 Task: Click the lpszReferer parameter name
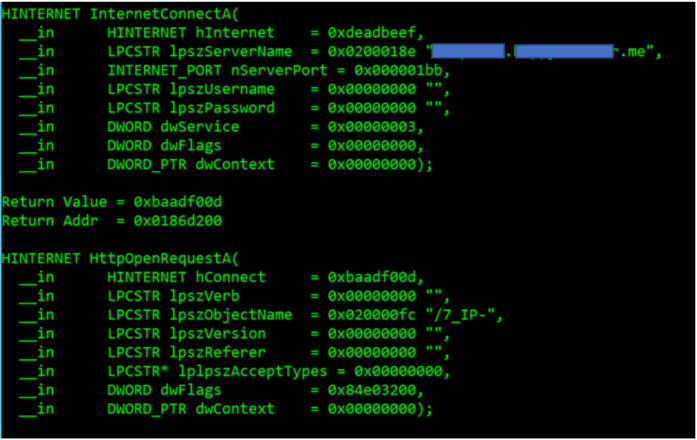tap(217, 352)
